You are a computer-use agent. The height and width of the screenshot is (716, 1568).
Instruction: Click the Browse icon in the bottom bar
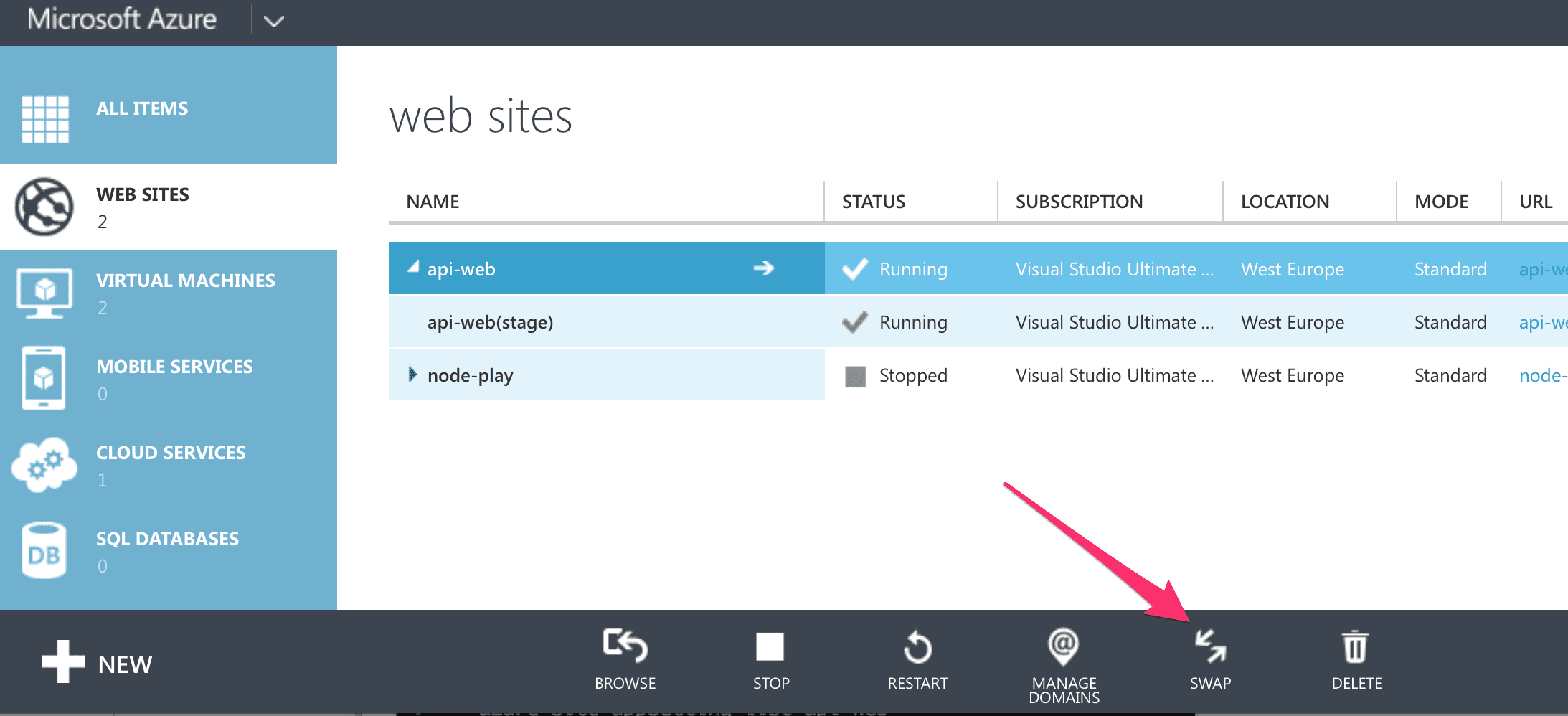625,646
